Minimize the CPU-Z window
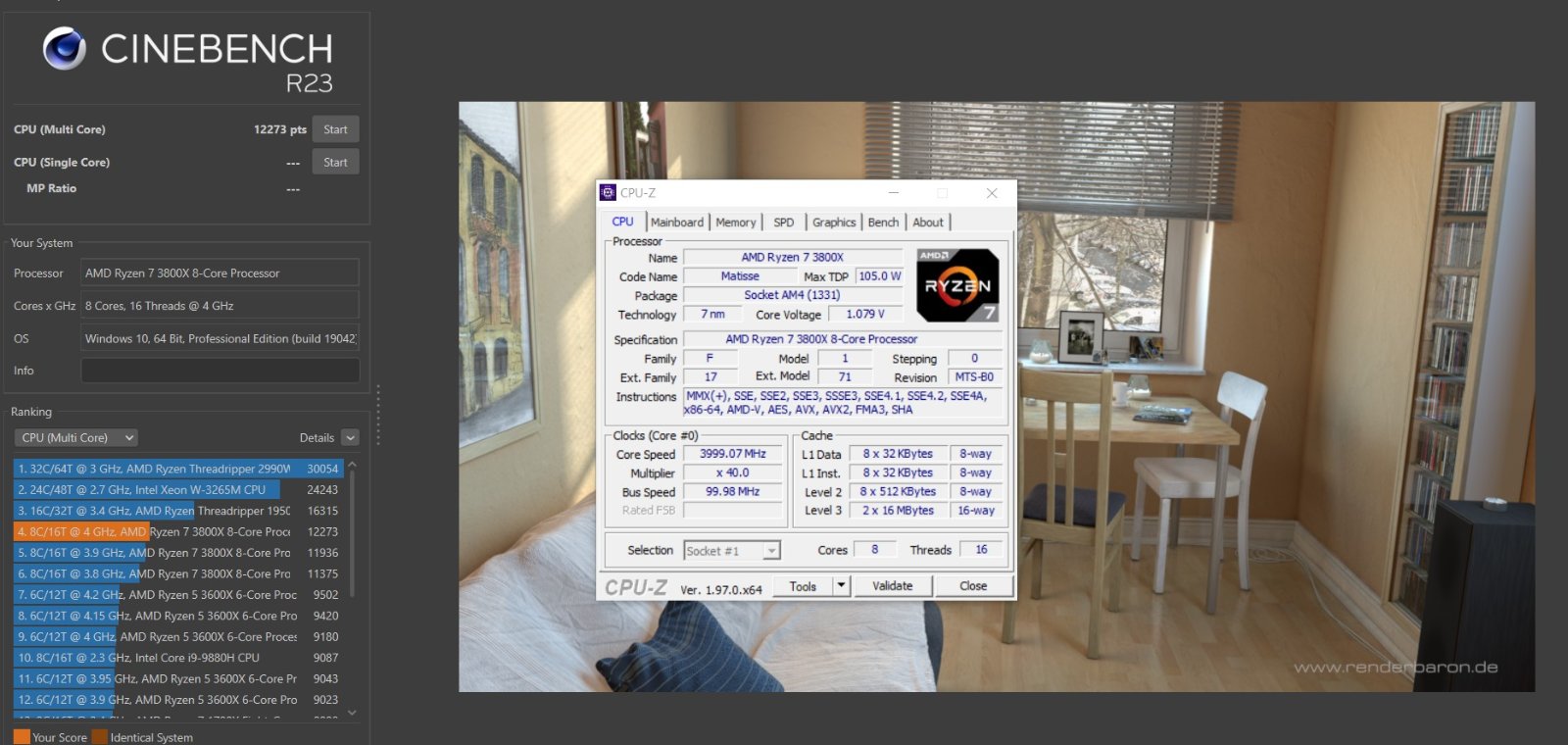This screenshot has width=1568, height=745. (893, 193)
